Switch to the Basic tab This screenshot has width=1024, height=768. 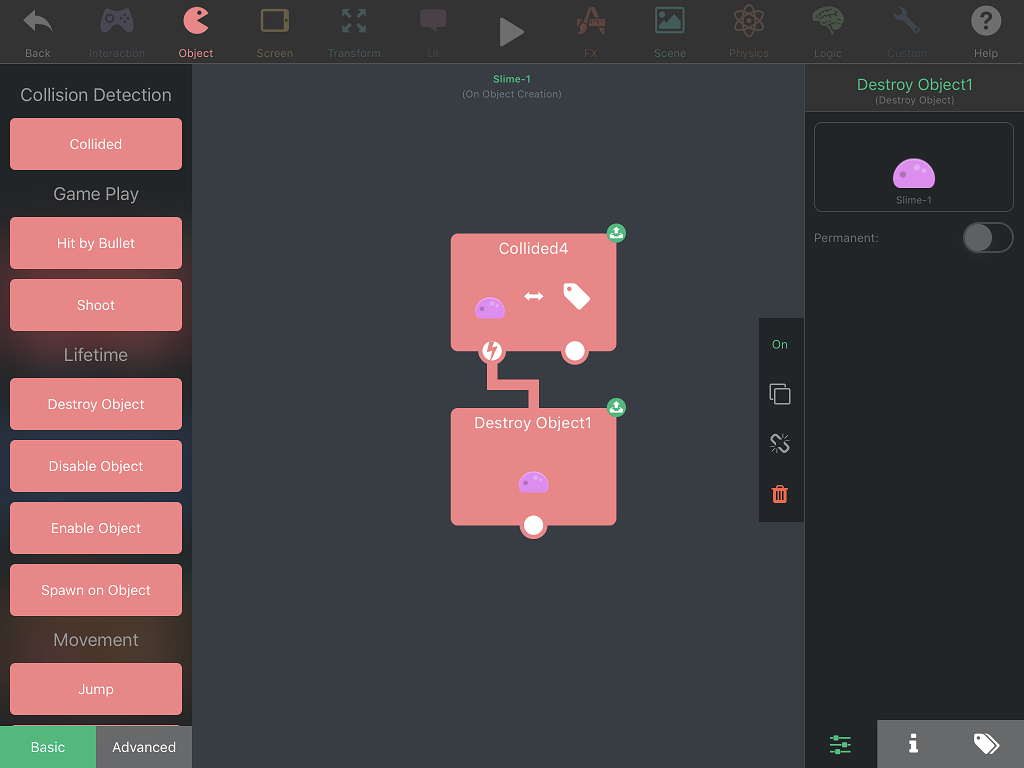(x=48, y=747)
